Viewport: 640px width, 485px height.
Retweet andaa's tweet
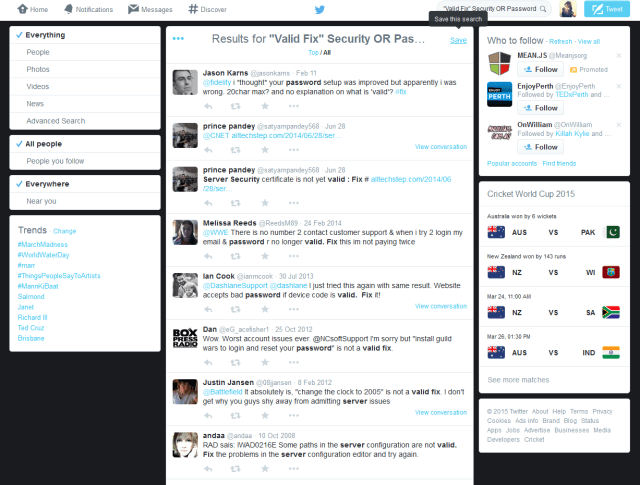(x=236, y=469)
